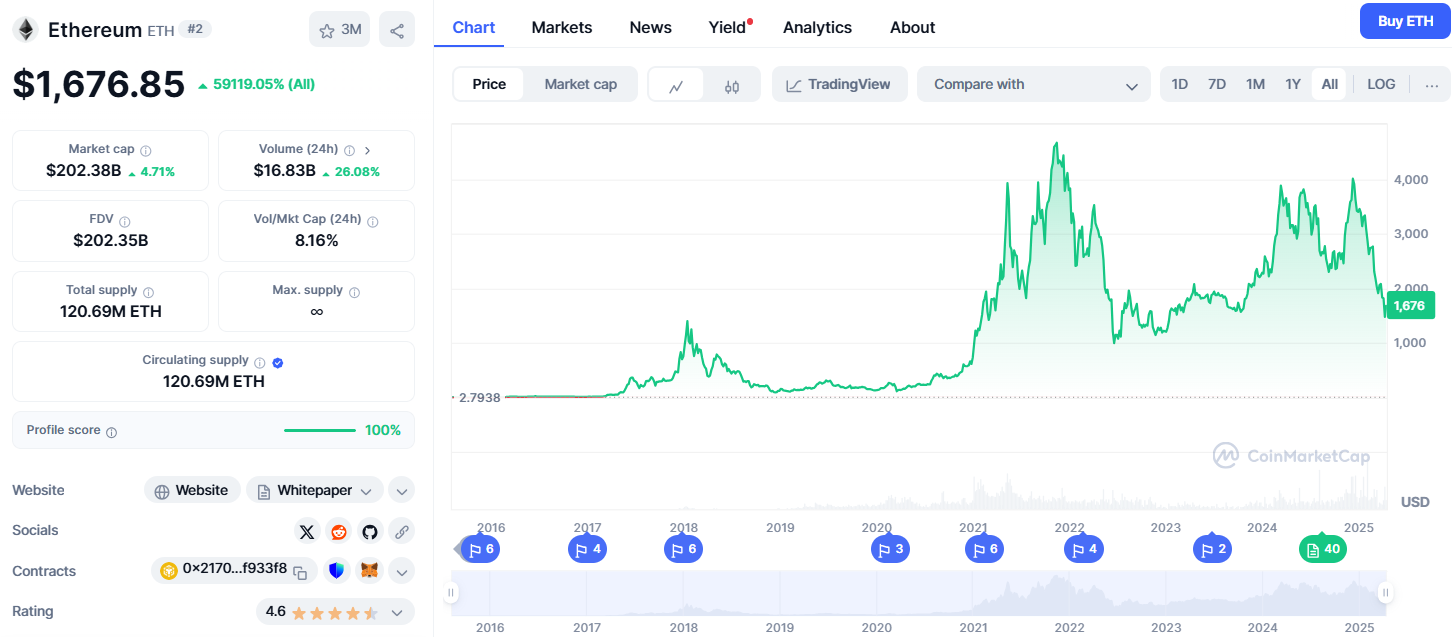Open the share icon next to watchlist
The width and height of the screenshot is (1452, 637).
click(x=396, y=29)
